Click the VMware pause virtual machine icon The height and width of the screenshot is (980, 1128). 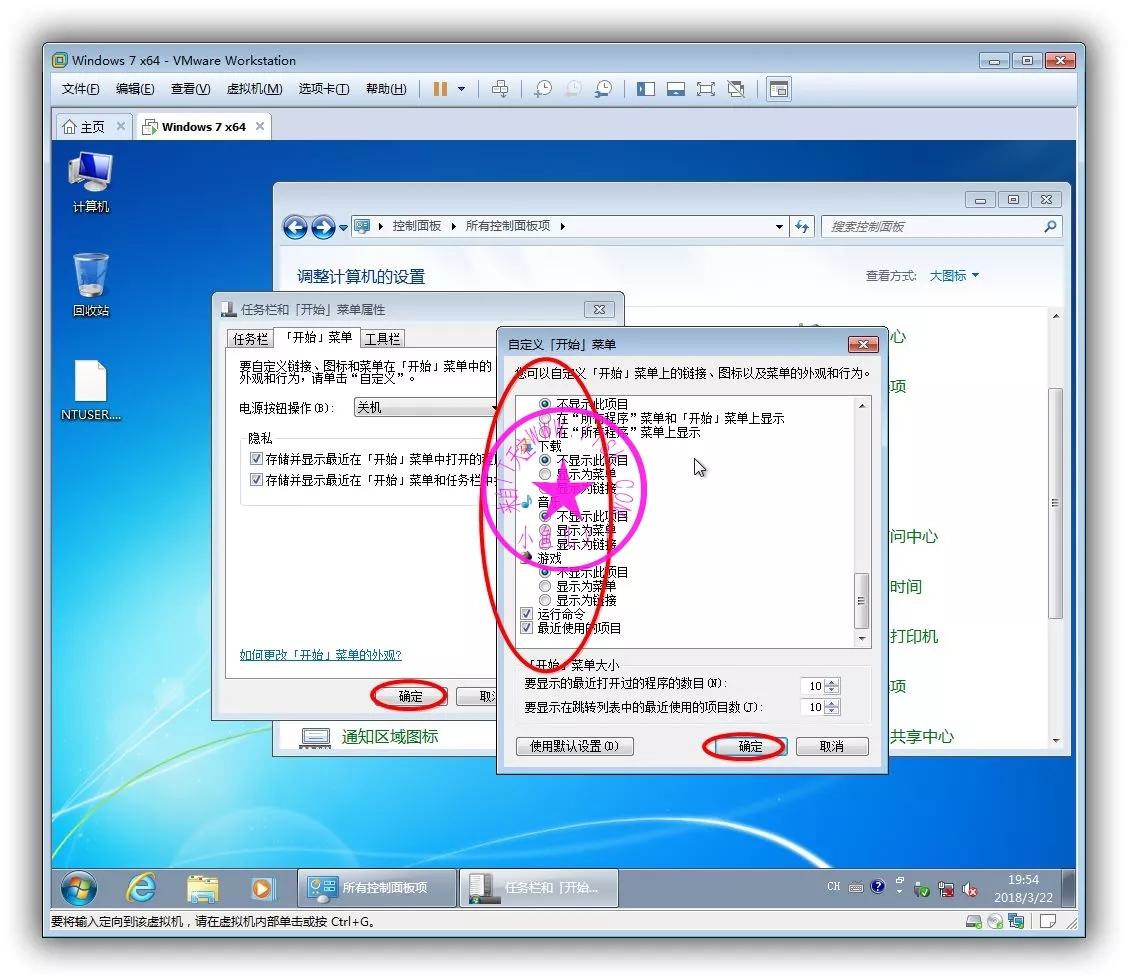coord(440,89)
